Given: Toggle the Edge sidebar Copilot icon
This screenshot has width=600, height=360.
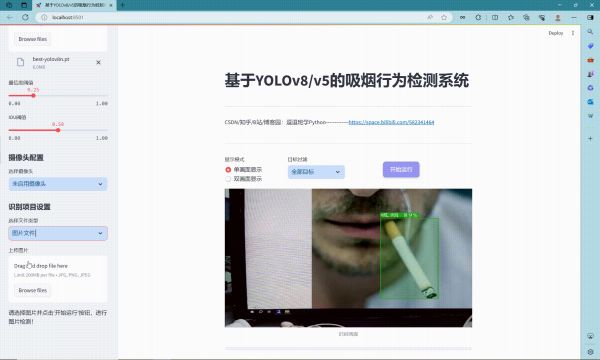Looking at the screenshot, I should click(590, 17).
